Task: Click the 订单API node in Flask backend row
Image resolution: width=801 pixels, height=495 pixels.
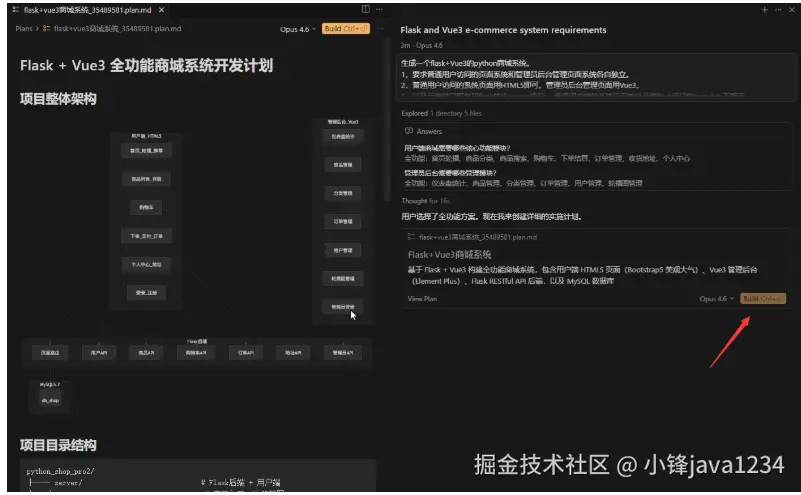Action: tap(246, 352)
